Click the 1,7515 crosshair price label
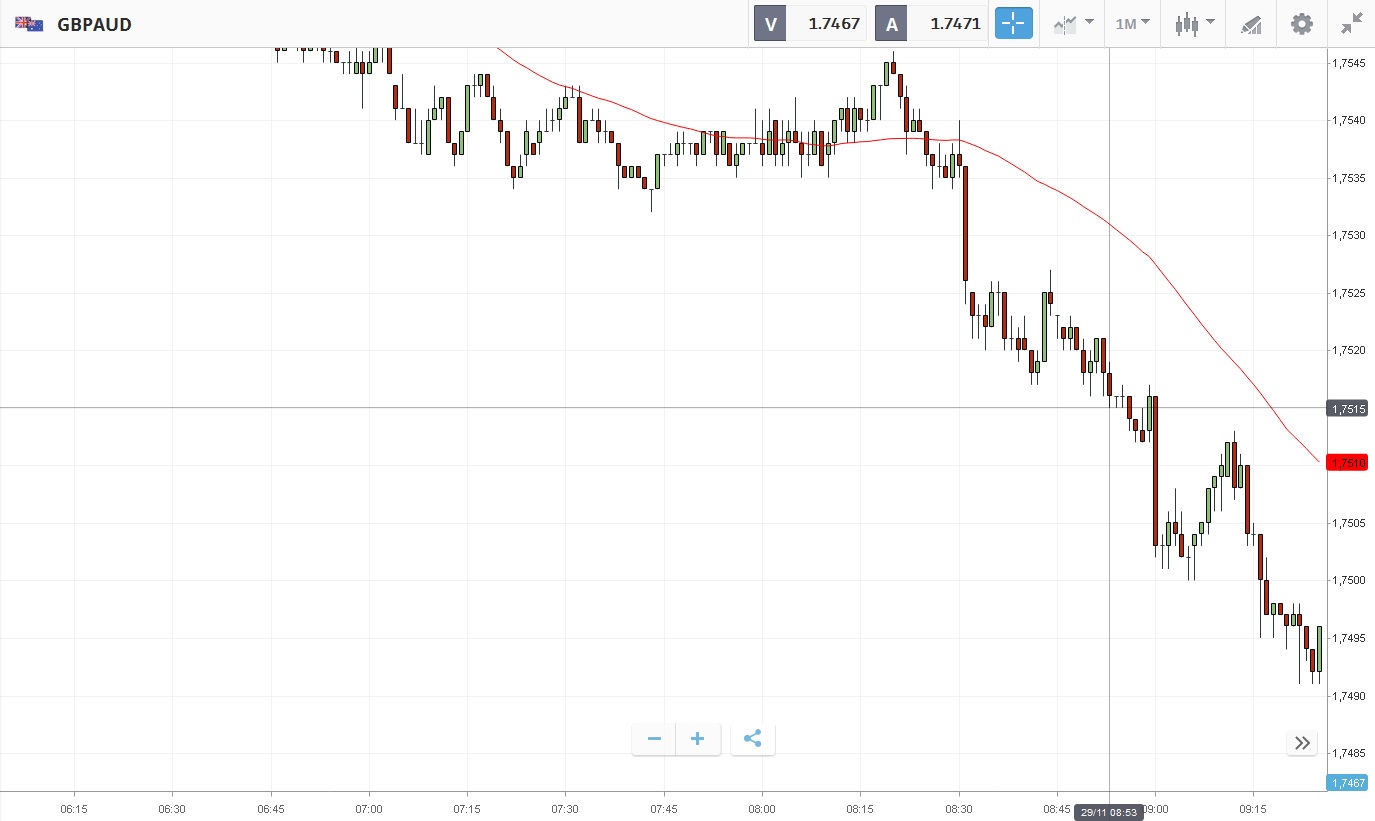 tap(1349, 408)
